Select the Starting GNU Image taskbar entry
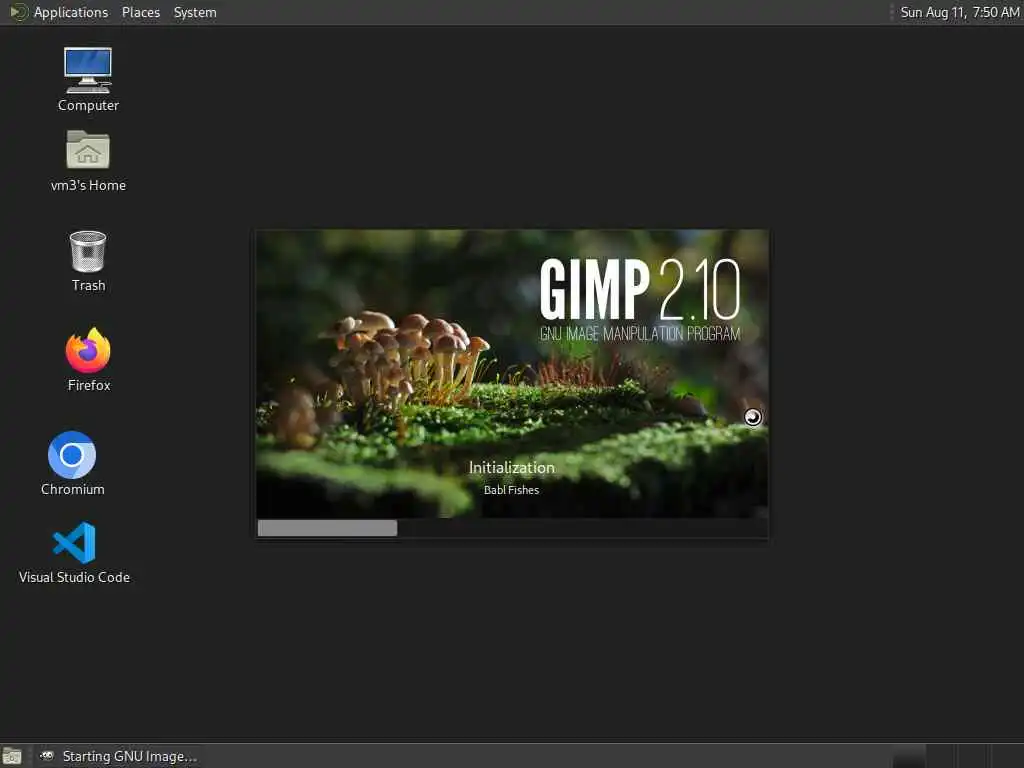The height and width of the screenshot is (768, 1024). tap(118, 756)
